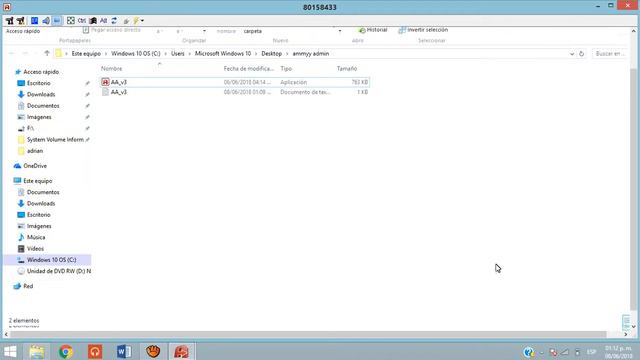The height and width of the screenshot is (360, 640).
Task: Open File Explorer from the taskbar
Action: point(37,351)
